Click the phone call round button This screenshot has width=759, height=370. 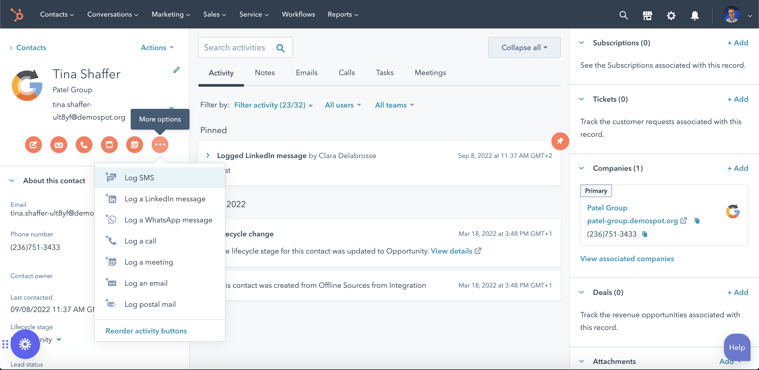pyautogui.click(x=84, y=144)
